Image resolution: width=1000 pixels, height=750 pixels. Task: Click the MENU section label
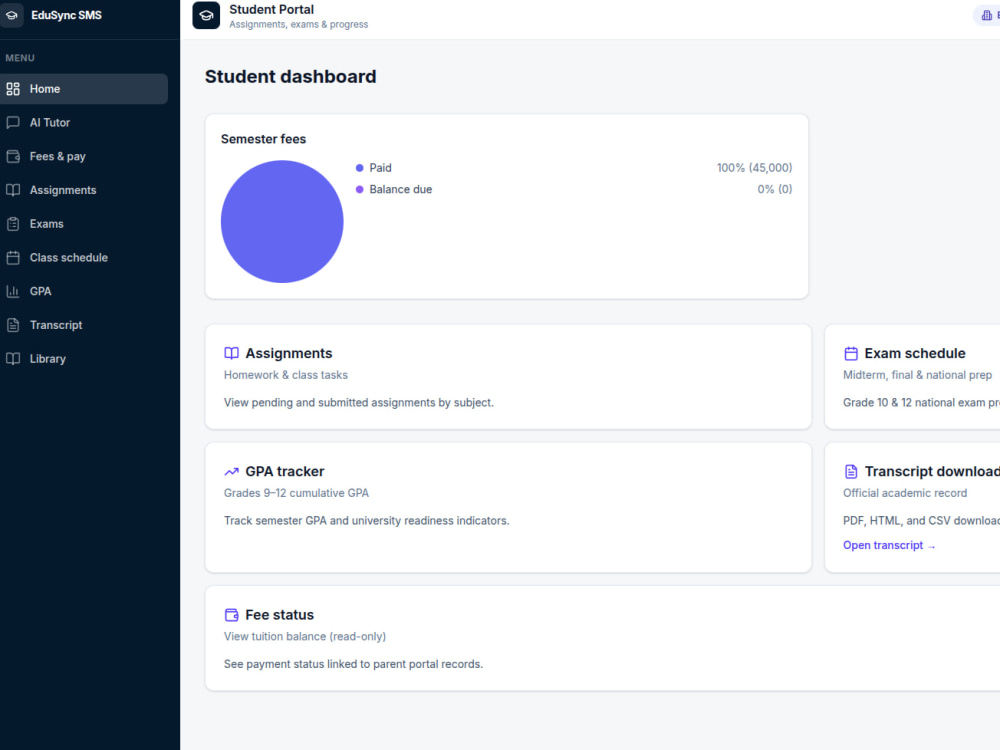(20, 58)
